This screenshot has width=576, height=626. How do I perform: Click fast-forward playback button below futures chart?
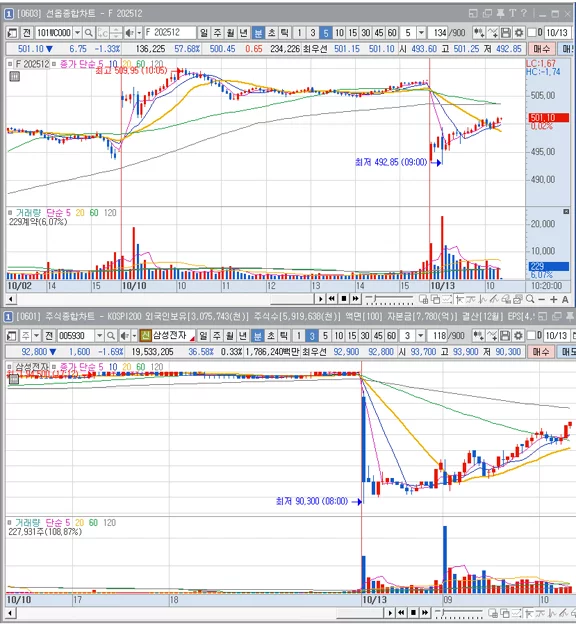pyautogui.click(x=355, y=298)
